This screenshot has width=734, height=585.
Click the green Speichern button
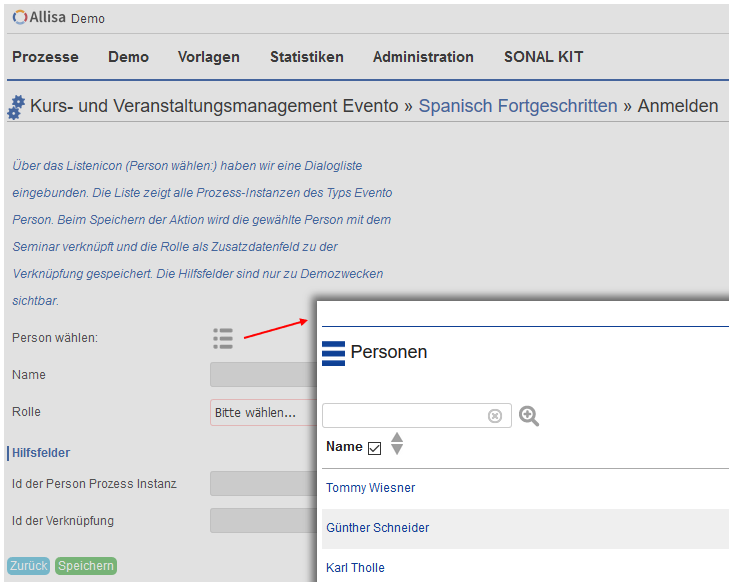86,565
